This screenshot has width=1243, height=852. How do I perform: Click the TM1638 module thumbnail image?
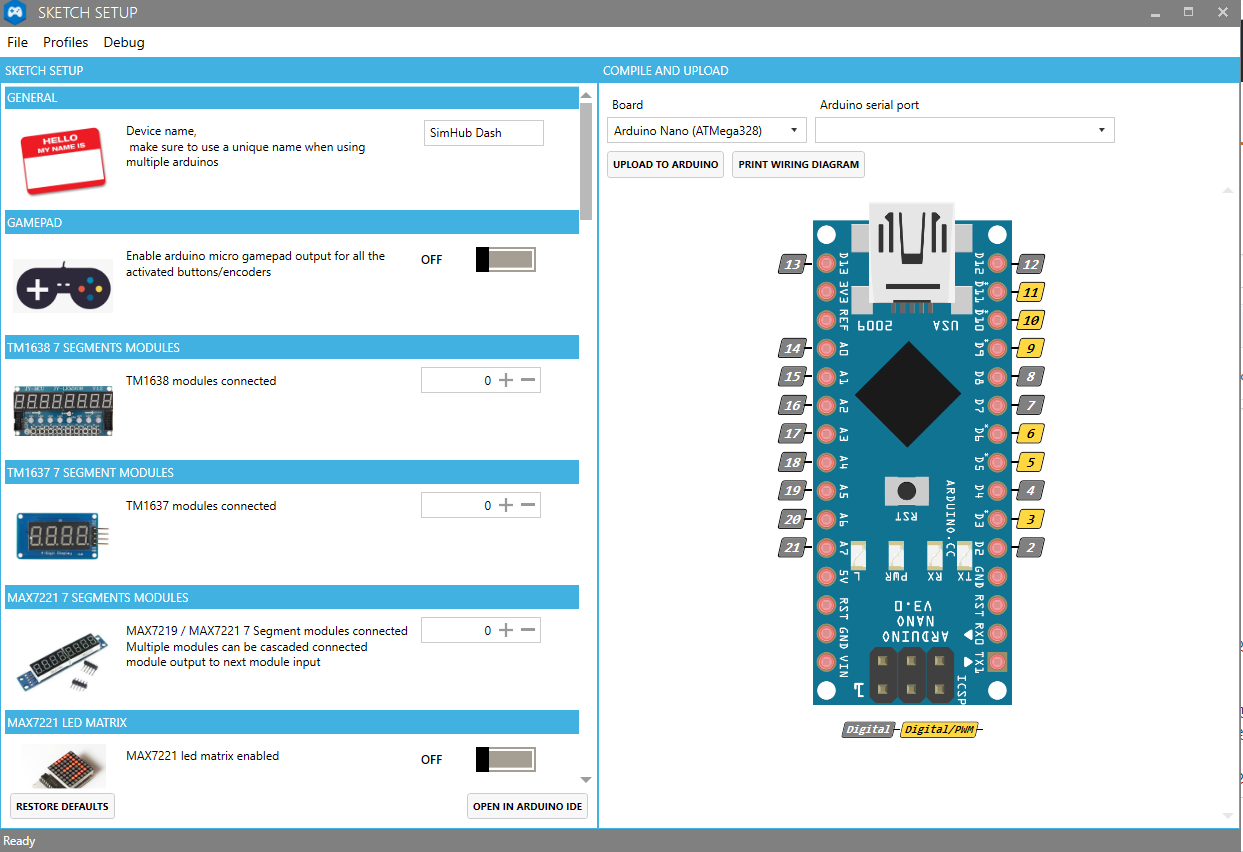(x=62, y=410)
